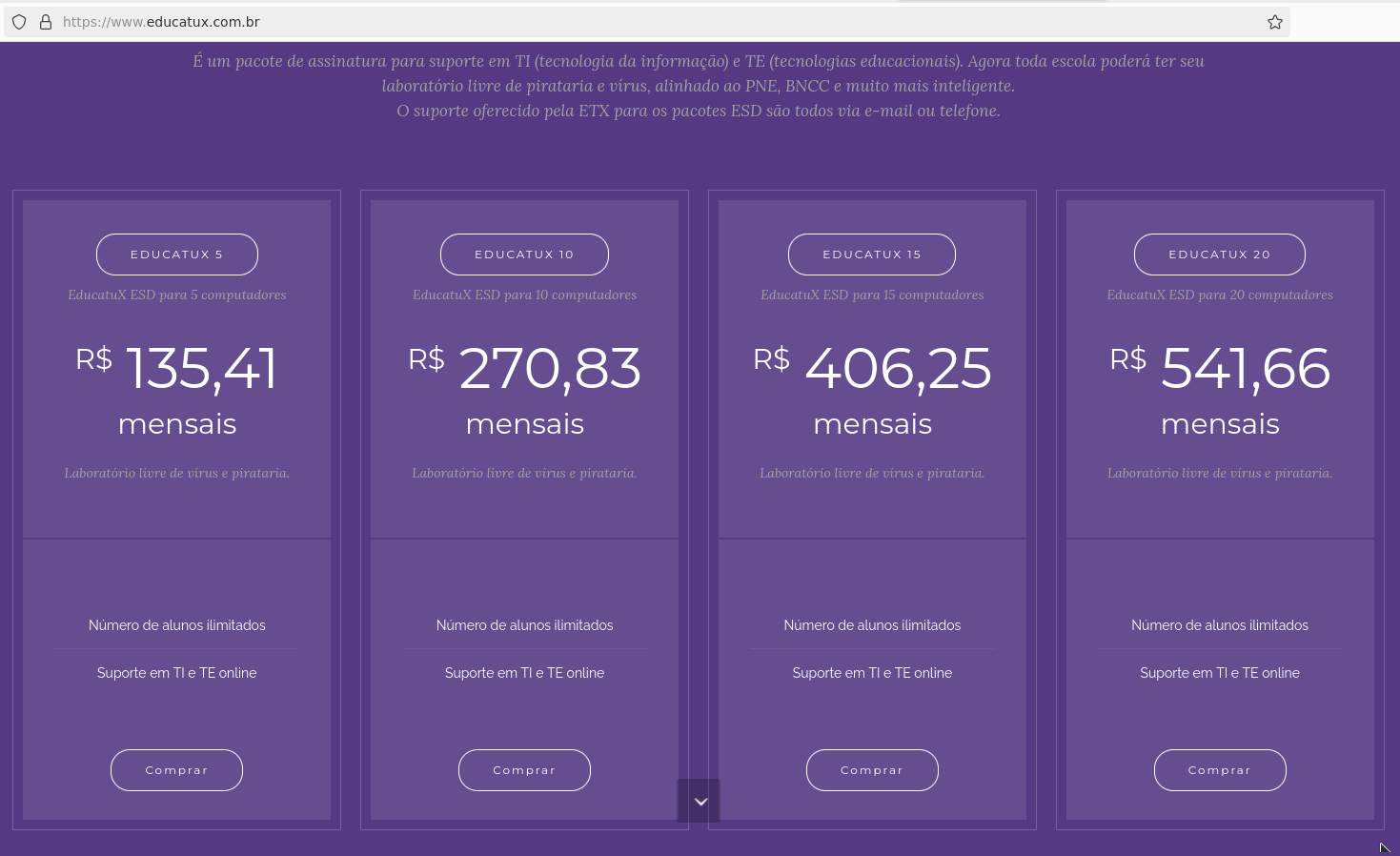Click 'Número de alunos ilimitados' in EducatuX 10 card

[525, 625]
